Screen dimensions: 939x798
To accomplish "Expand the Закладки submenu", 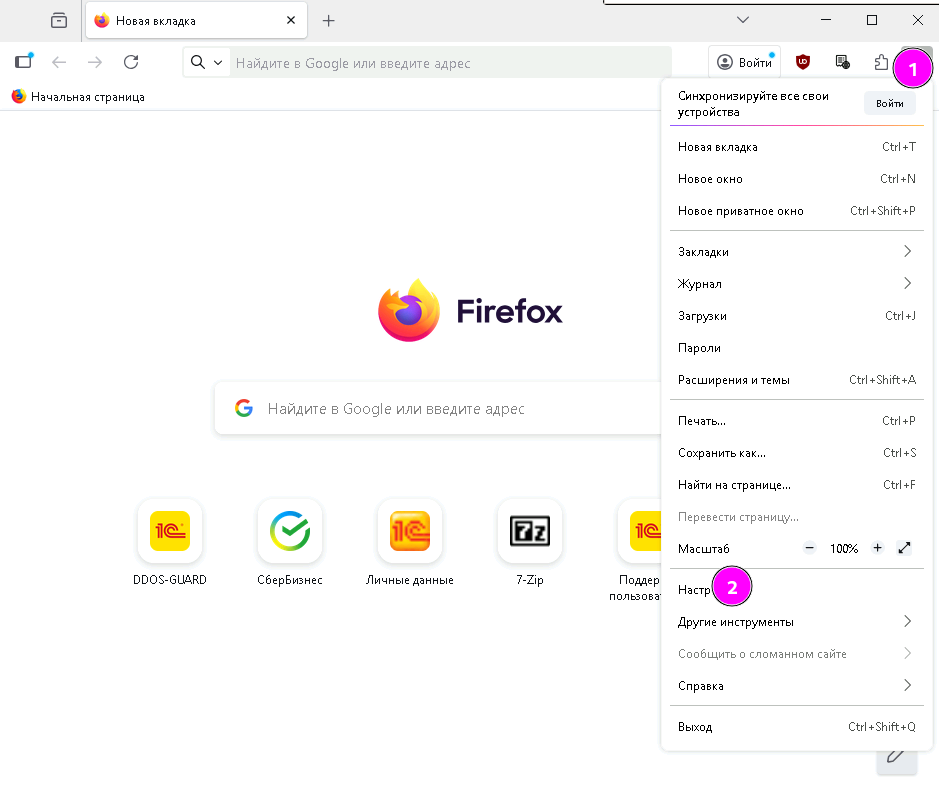I will (795, 252).
